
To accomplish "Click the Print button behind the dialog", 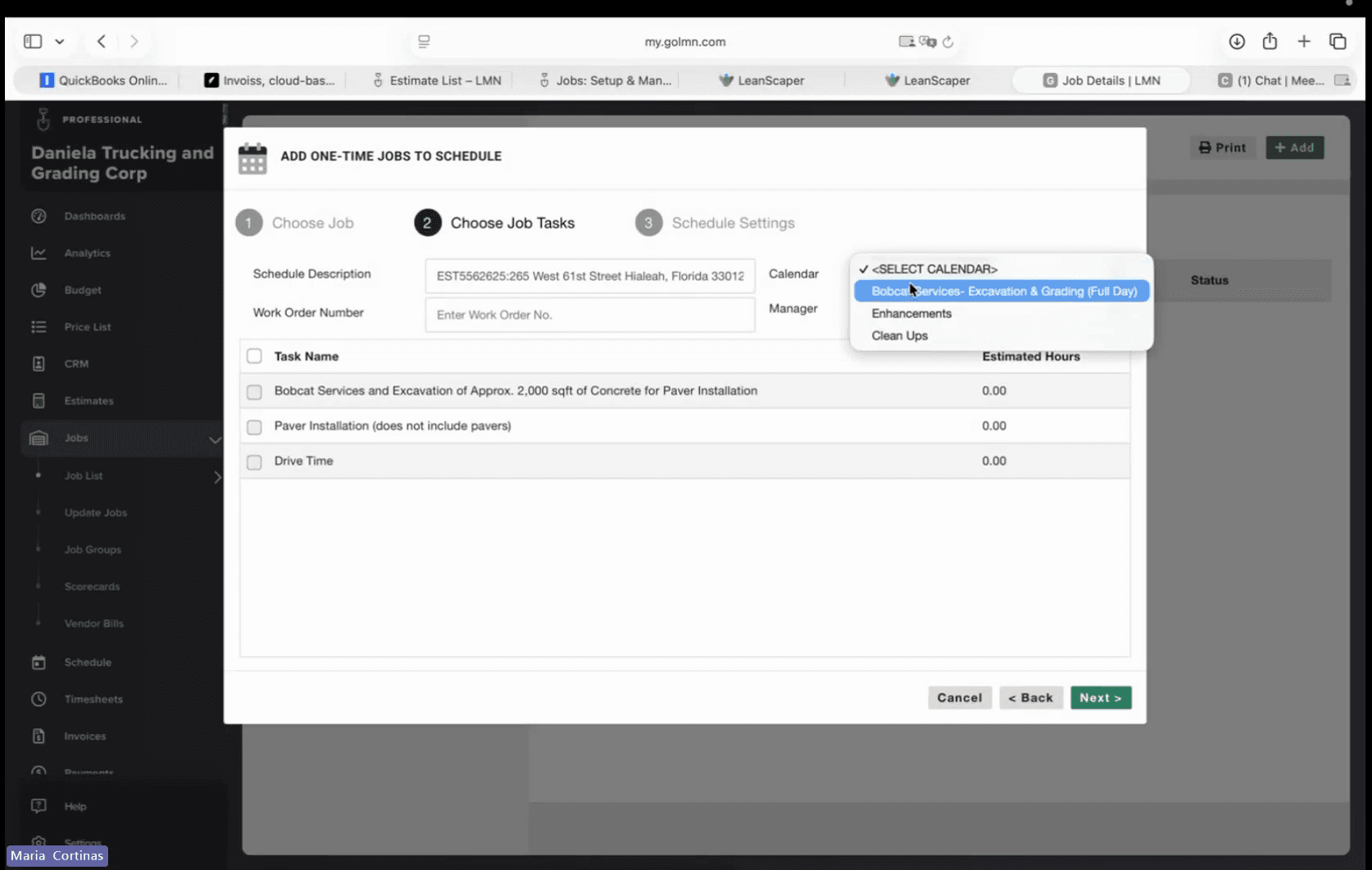I will click(x=1222, y=147).
